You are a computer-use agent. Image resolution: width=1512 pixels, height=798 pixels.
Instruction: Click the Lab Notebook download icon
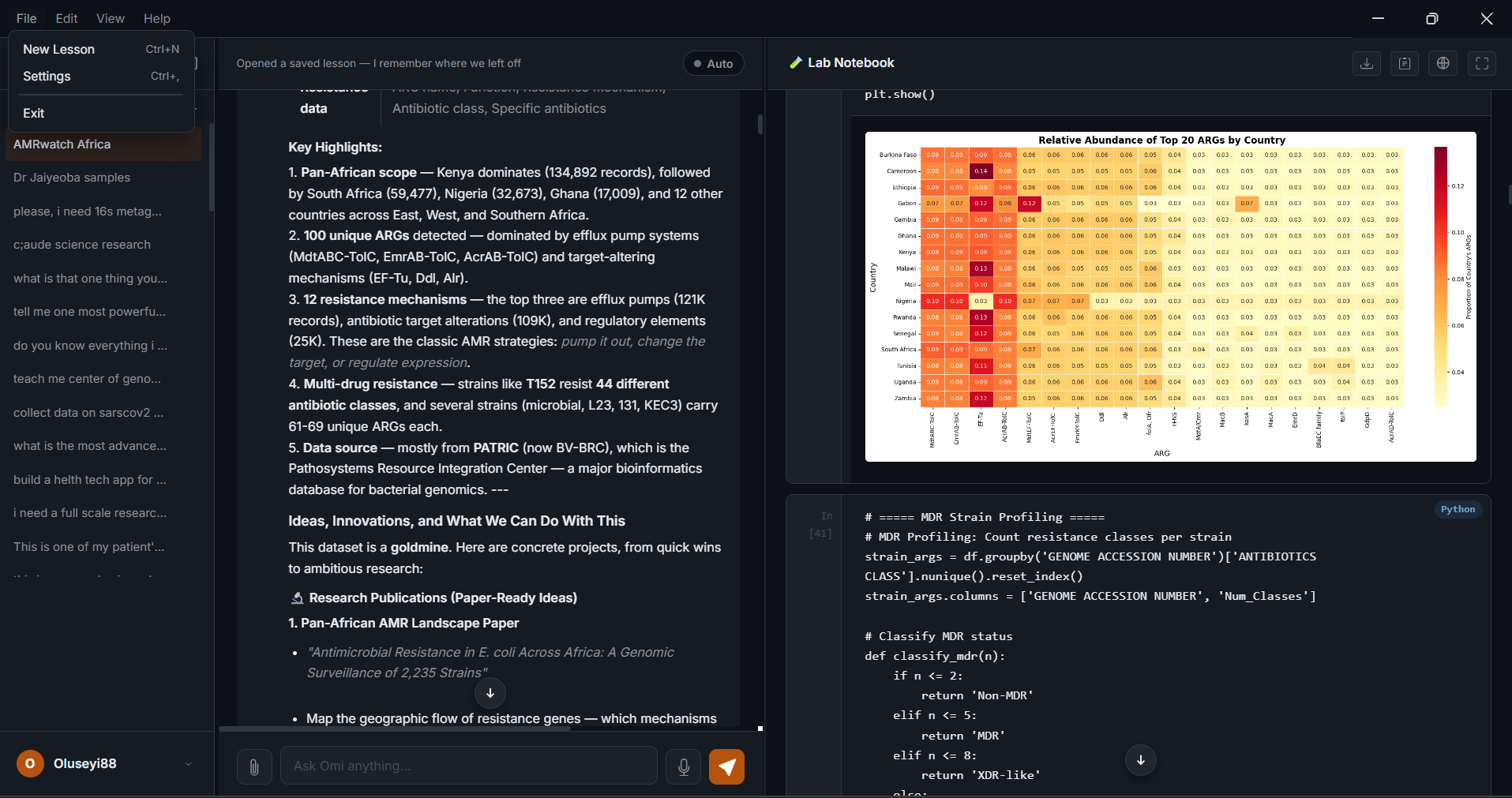[x=1366, y=63]
